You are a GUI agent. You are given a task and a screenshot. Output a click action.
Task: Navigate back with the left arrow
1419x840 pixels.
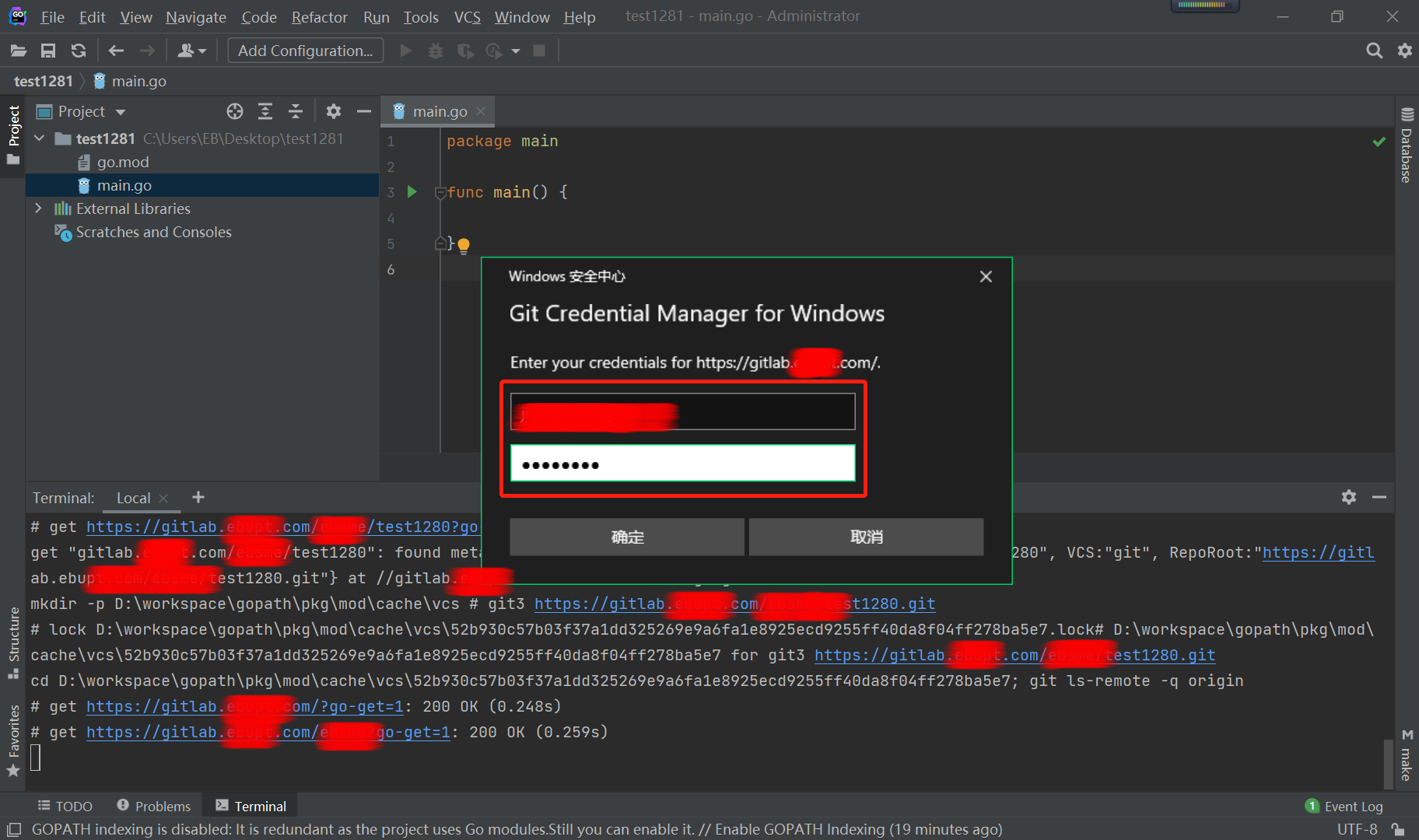(116, 51)
